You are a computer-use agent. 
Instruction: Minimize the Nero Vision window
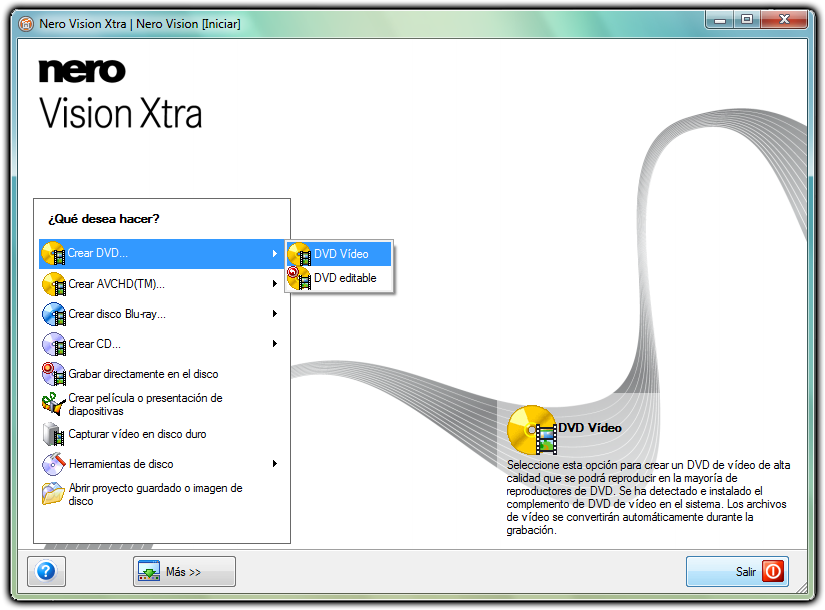tap(720, 20)
